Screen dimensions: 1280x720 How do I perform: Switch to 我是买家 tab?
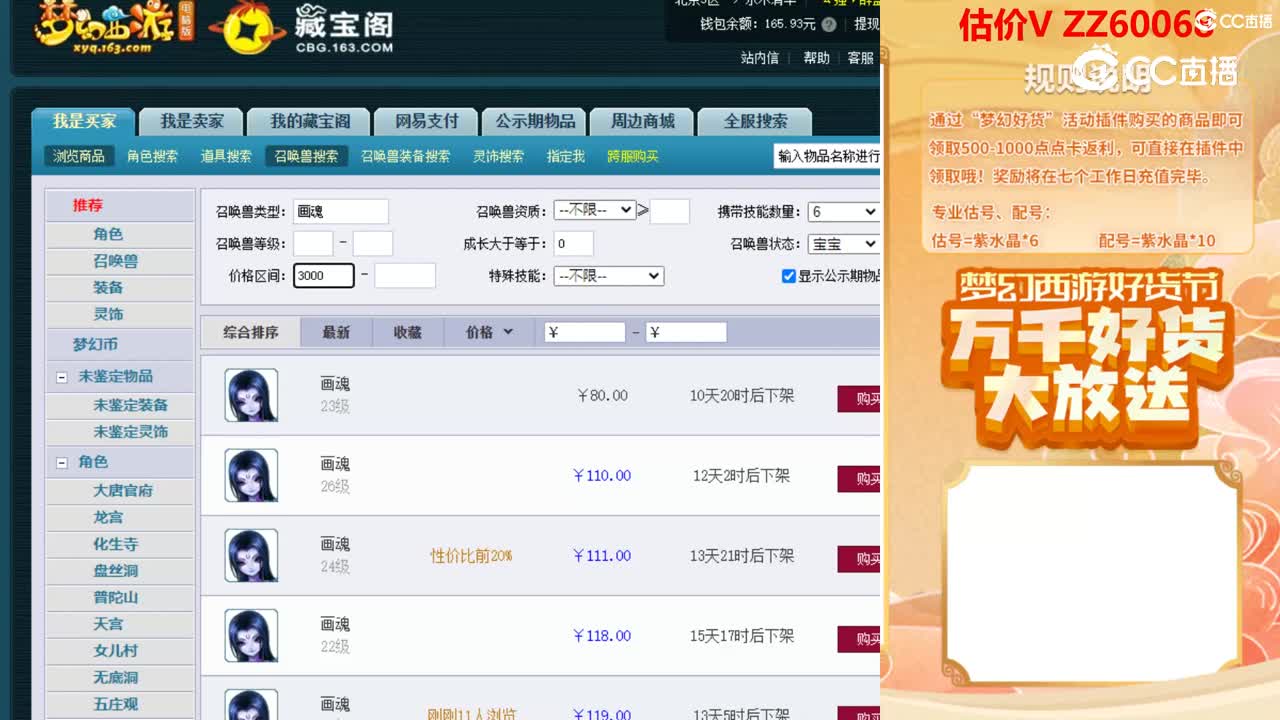pyautogui.click(x=84, y=121)
